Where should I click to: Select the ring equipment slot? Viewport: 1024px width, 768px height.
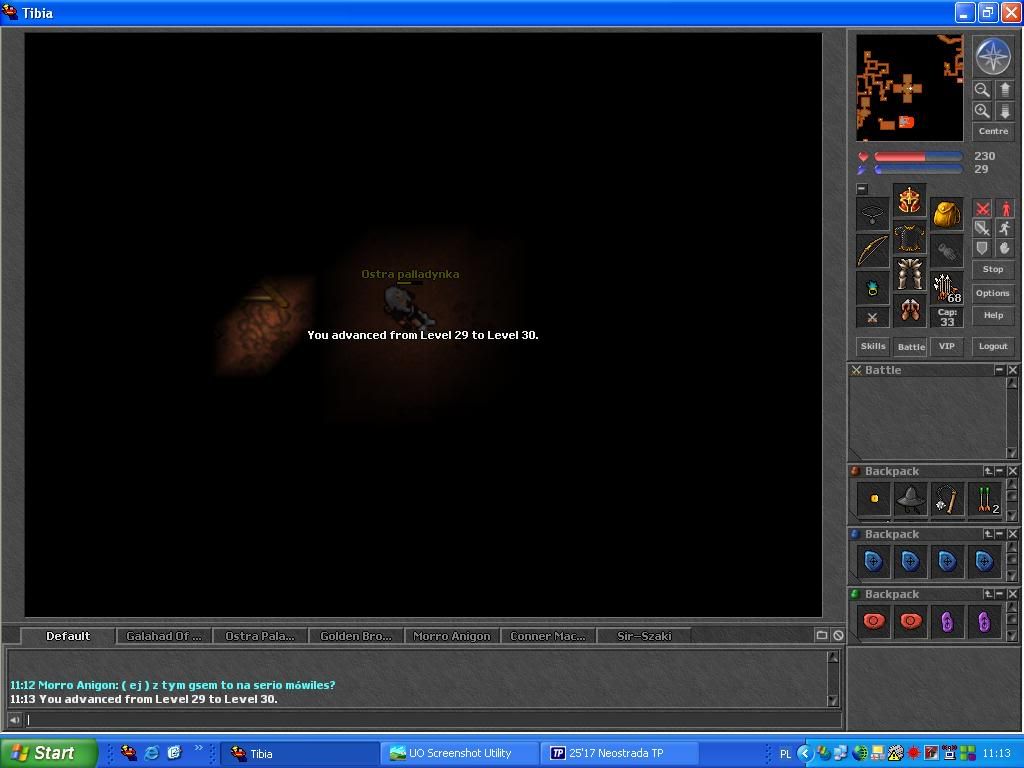coord(872,288)
